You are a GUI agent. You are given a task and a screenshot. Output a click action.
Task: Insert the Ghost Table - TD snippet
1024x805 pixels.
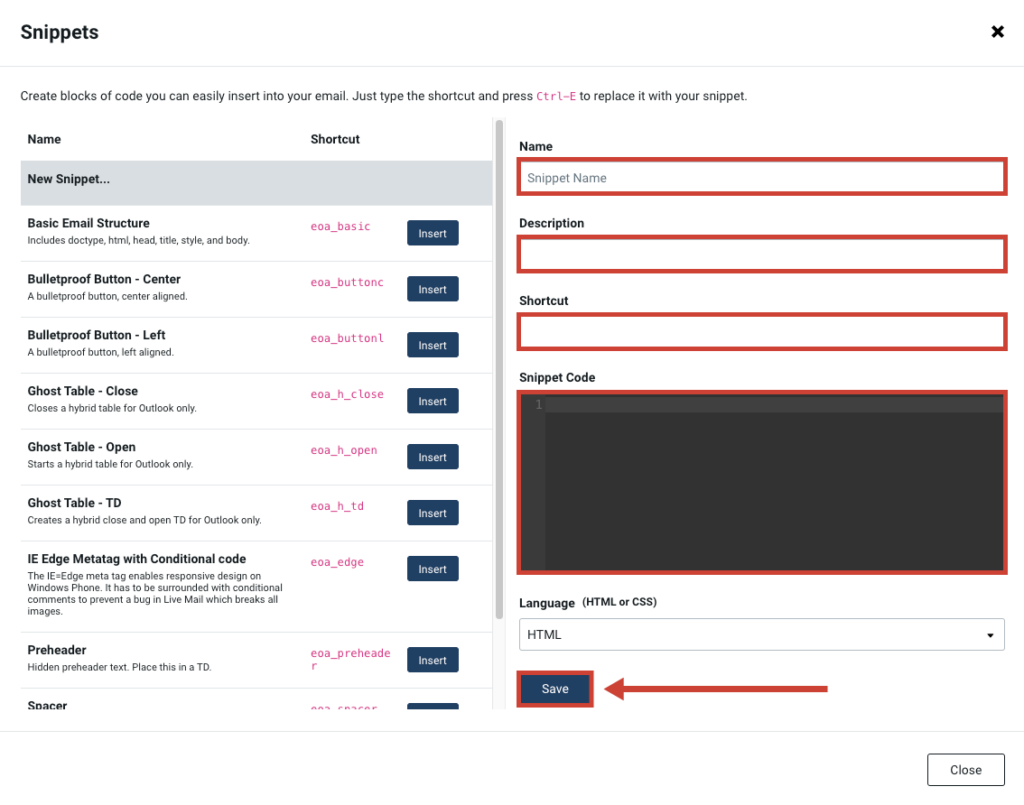point(432,514)
